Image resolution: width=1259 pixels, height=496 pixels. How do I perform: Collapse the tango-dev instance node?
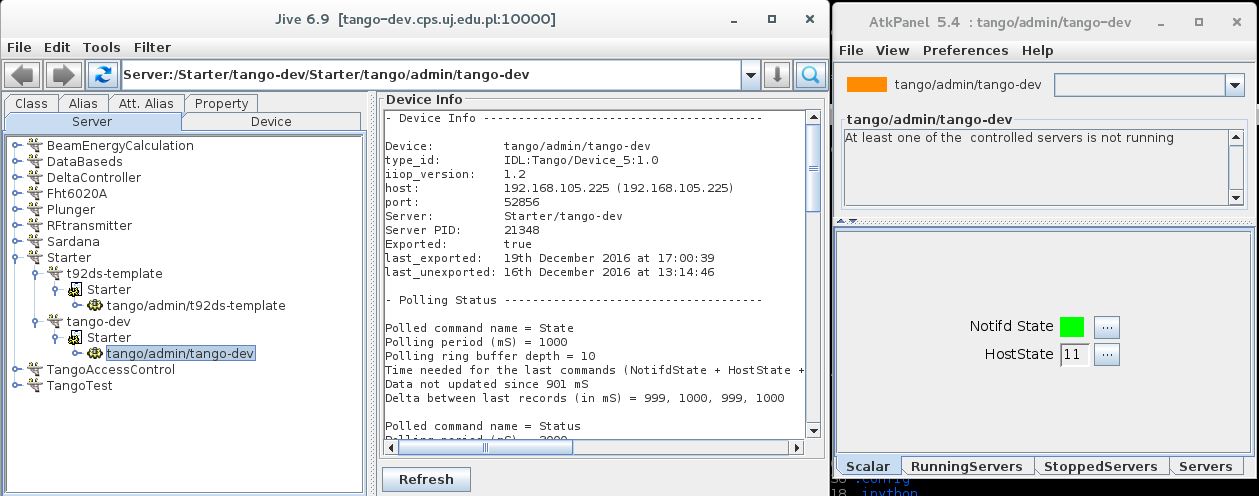[x=37, y=322]
